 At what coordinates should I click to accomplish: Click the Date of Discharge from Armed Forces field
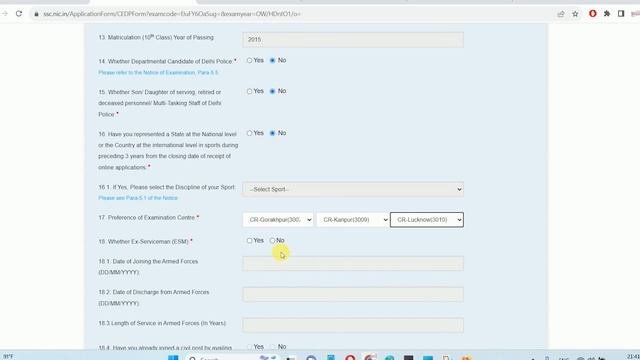click(353, 294)
